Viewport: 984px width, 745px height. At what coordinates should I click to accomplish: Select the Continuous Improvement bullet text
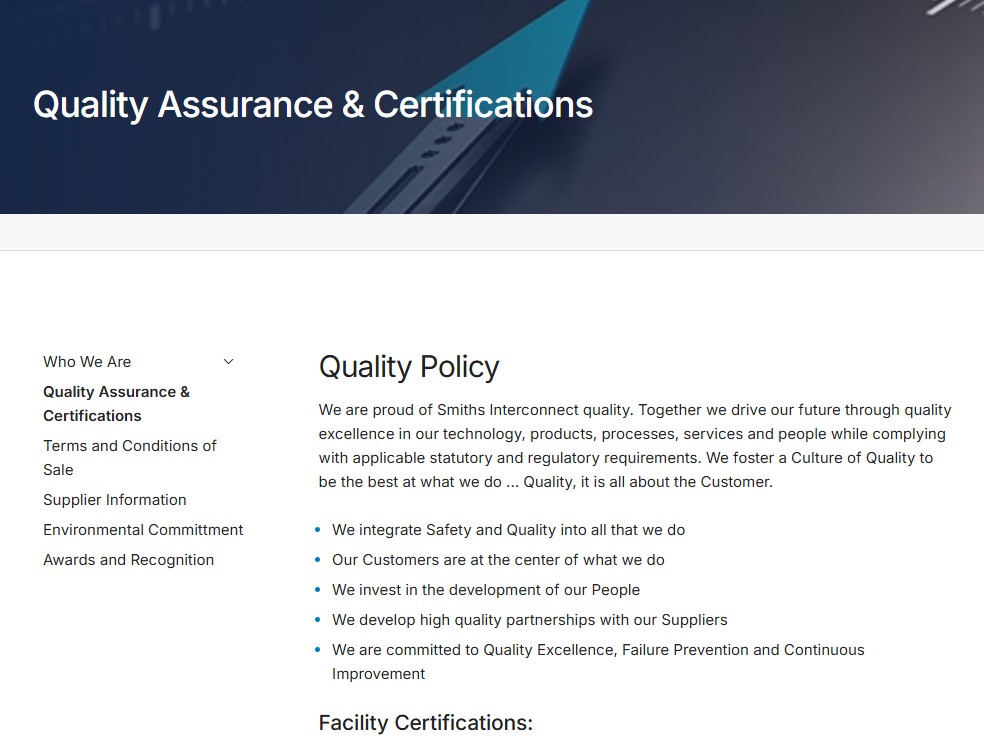[598, 649]
